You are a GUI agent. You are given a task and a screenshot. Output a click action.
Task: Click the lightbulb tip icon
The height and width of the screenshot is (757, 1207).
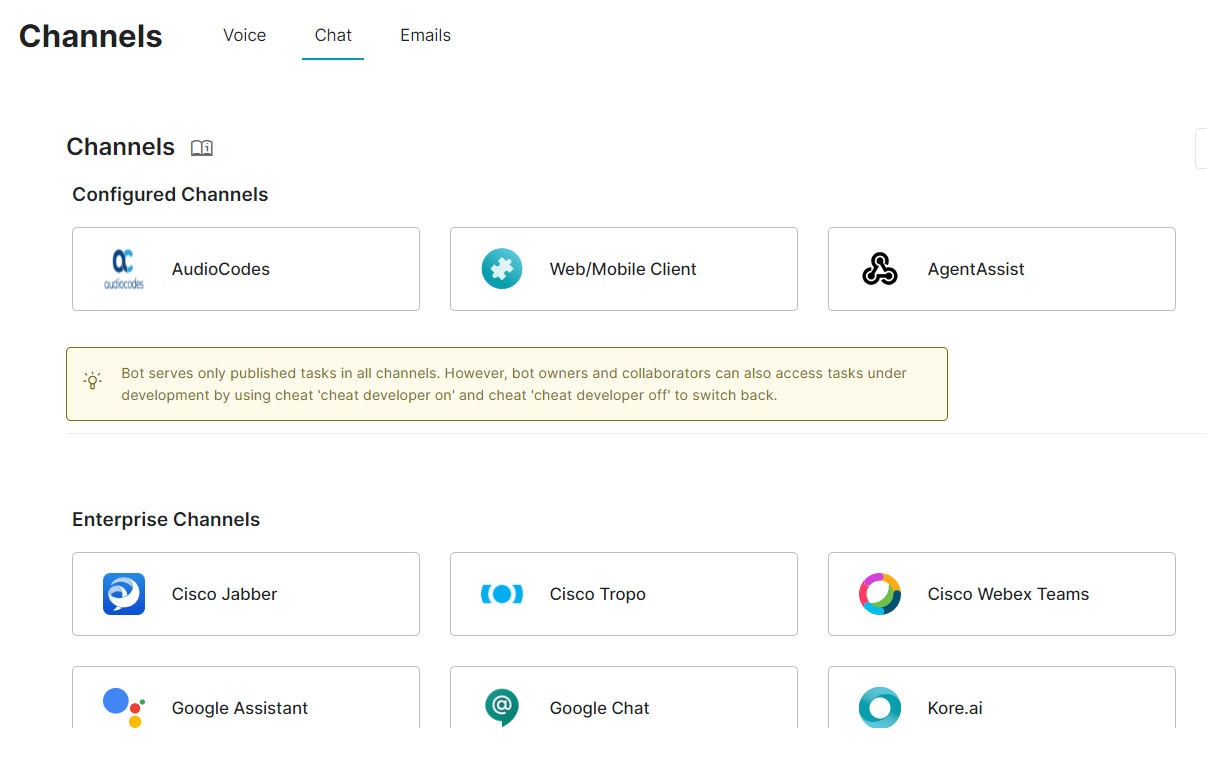tap(92, 381)
